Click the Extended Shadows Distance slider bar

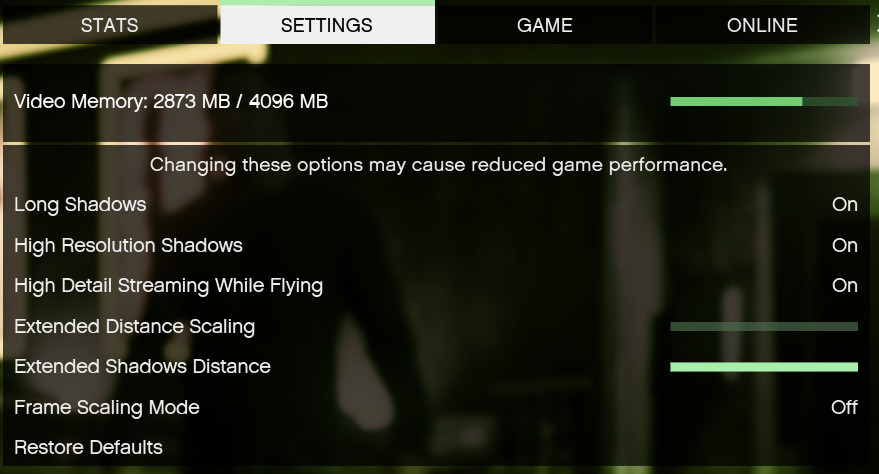click(764, 367)
